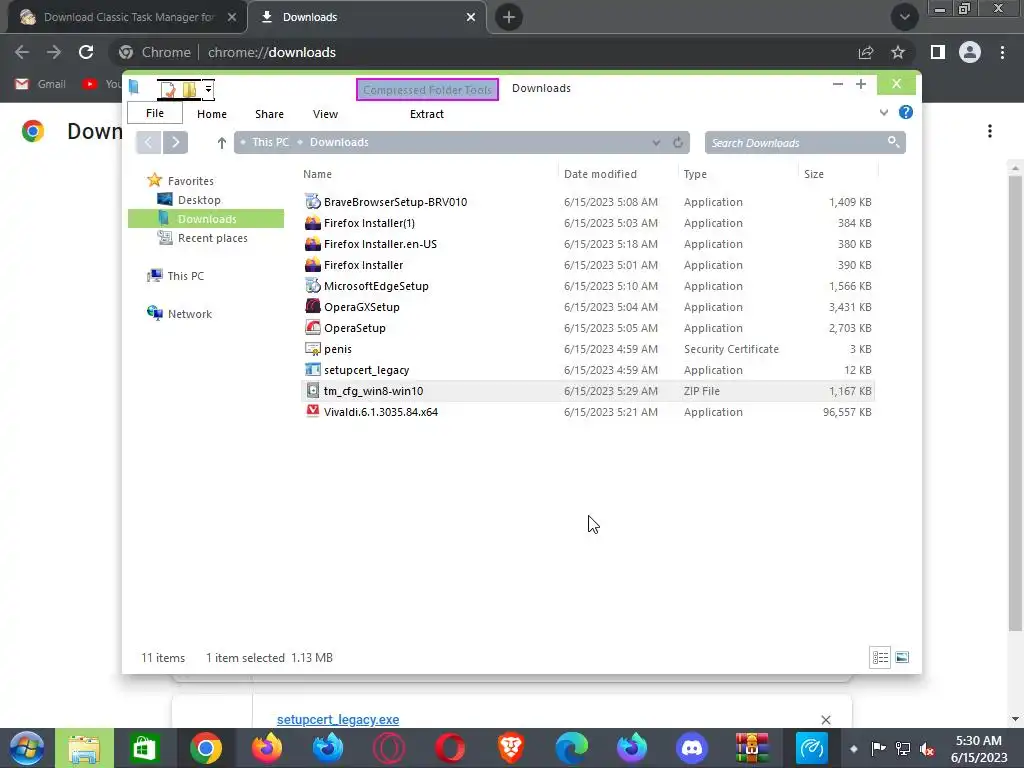The width and height of the screenshot is (1024, 768).
Task: Select Downloads in the navigation pane
Action: [206, 219]
